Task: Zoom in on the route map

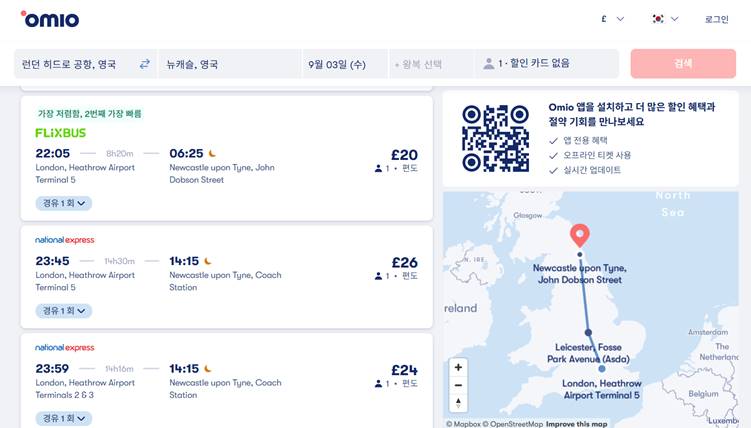Action: point(458,367)
